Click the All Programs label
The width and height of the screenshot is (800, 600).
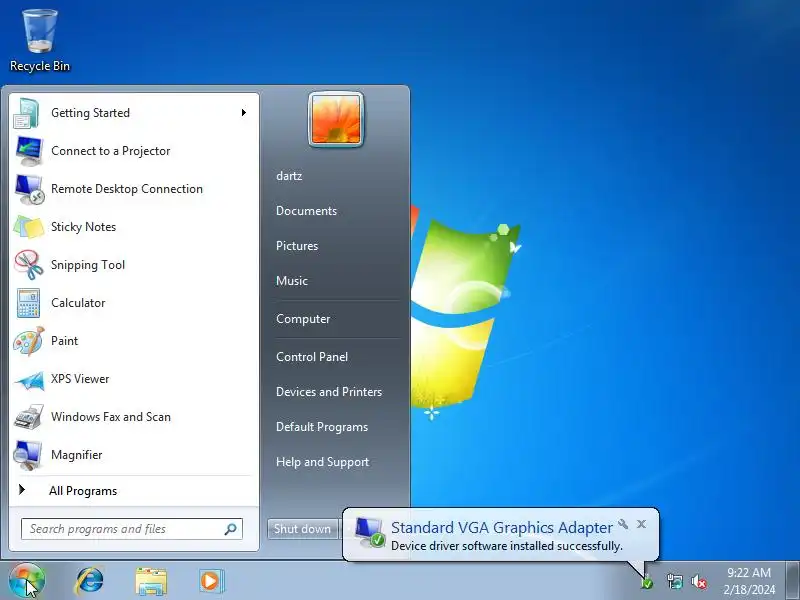(83, 491)
